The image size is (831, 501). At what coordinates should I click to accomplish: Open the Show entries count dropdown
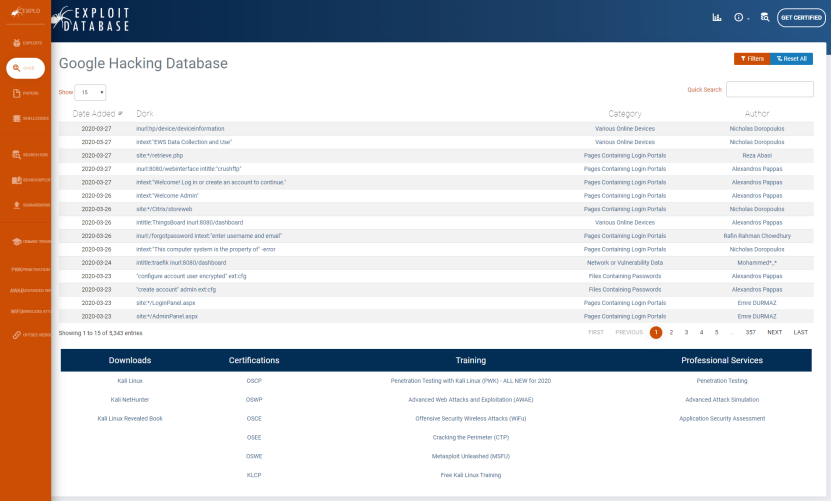tap(90, 92)
